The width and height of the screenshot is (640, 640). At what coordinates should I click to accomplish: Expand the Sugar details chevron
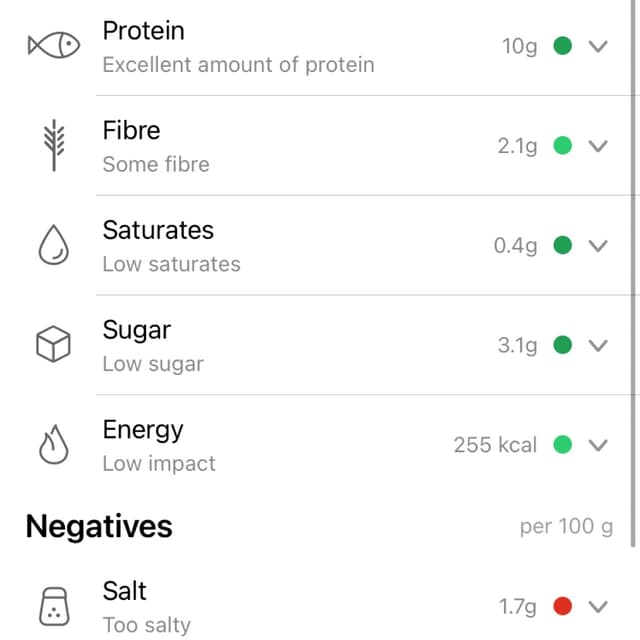(598, 346)
